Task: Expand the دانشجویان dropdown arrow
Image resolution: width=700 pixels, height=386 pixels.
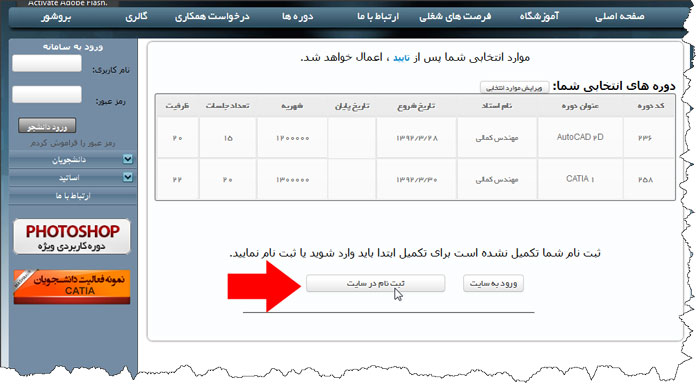Action: [x=128, y=159]
